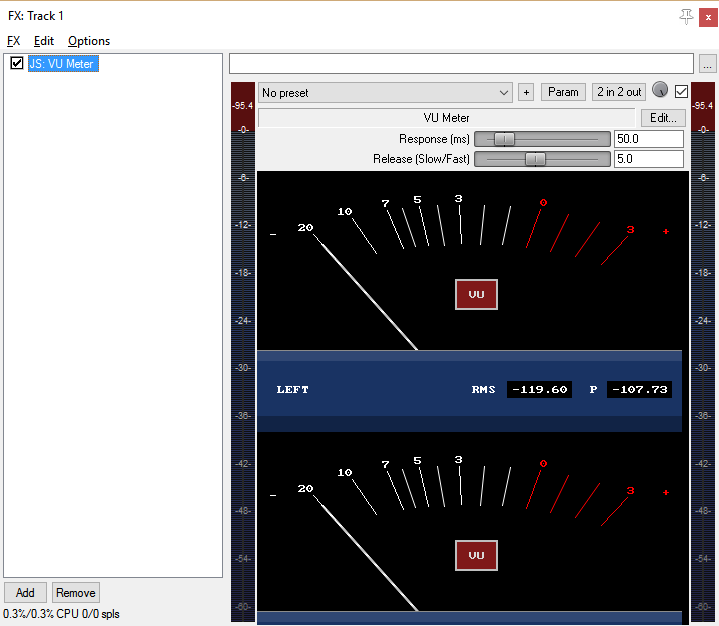Toggle the JS: VU Meter enable checkbox
The height and width of the screenshot is (626, 719).
(17, 63)
